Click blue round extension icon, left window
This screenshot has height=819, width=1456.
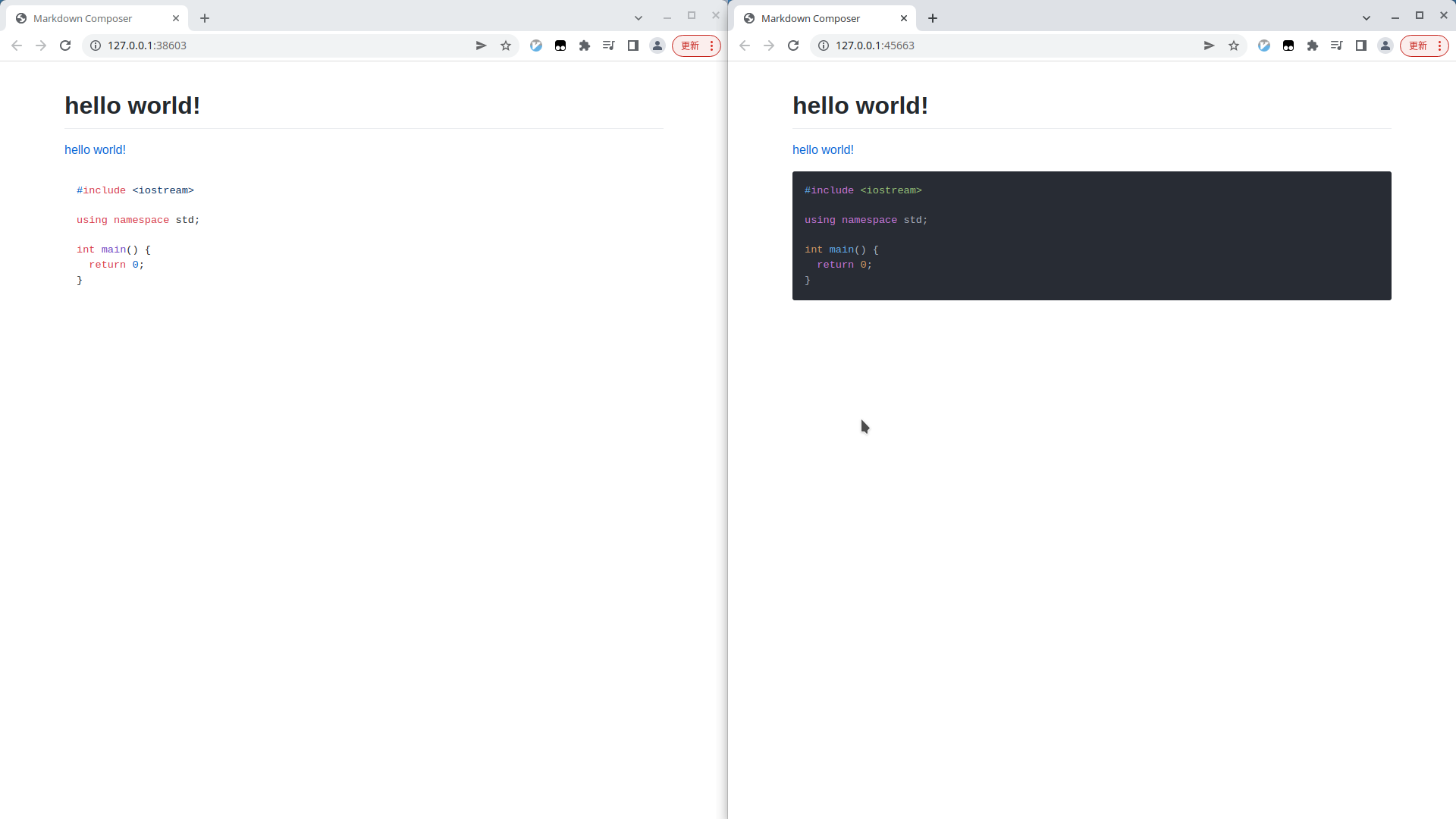tap(536, 45)
